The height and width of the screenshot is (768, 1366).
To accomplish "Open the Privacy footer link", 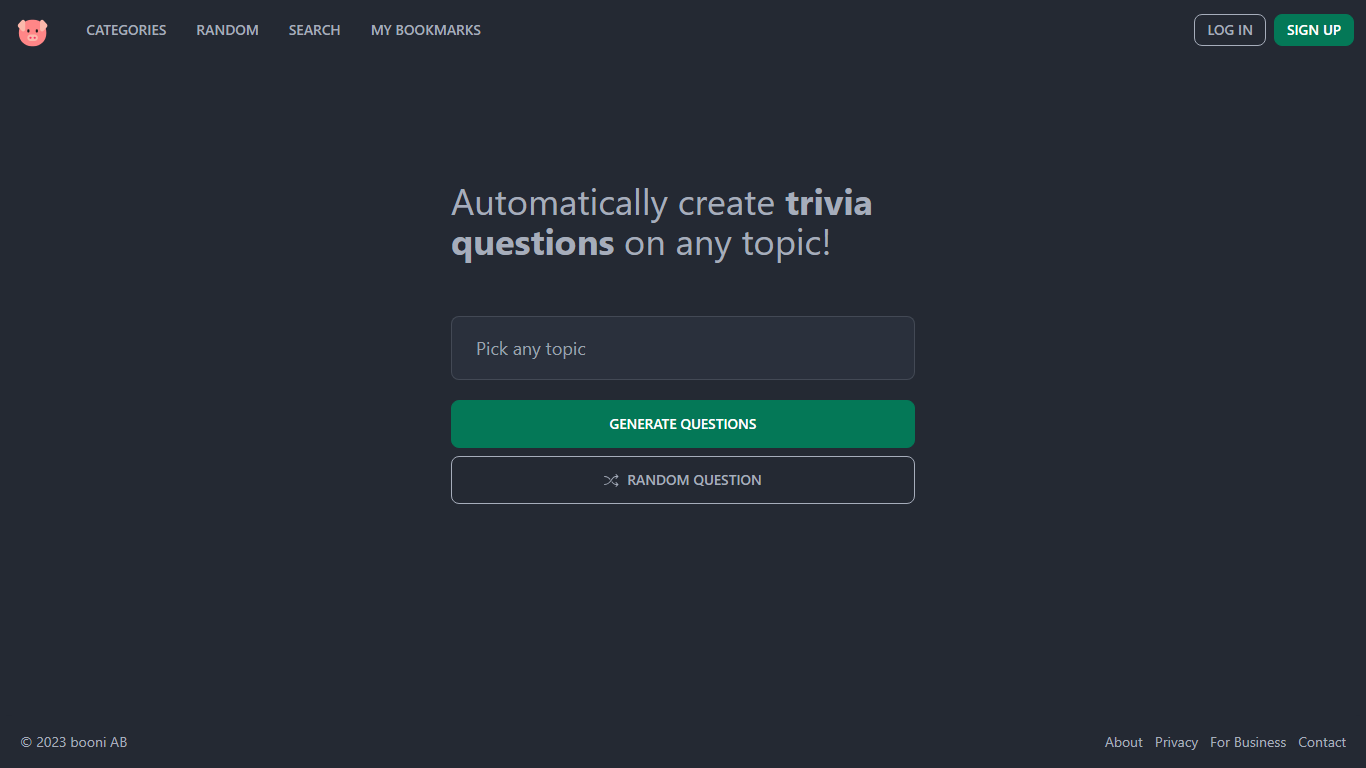I will click(1176, 742).
